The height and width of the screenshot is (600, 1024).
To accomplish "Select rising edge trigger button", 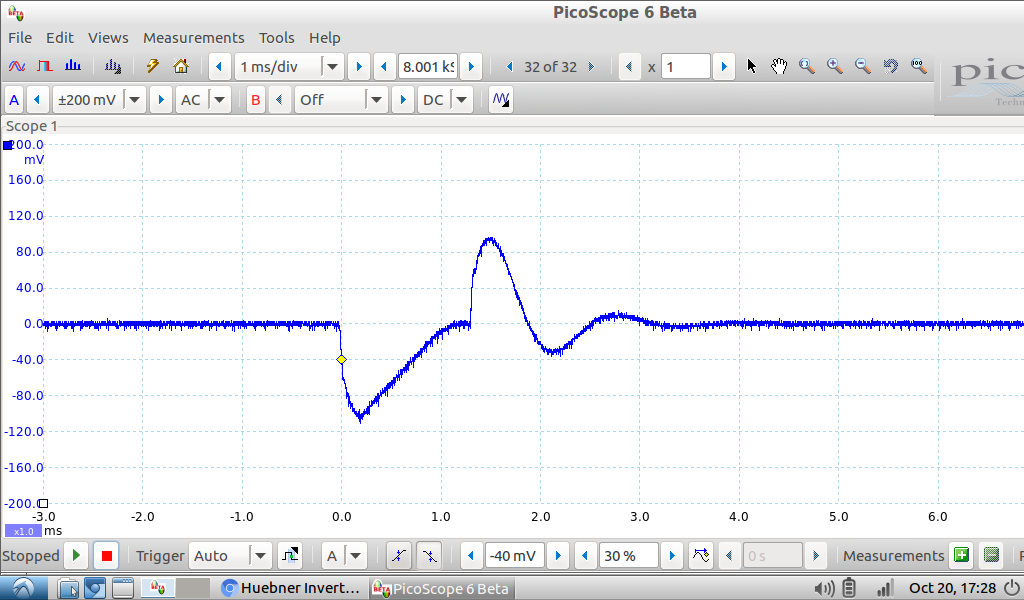I will pos(399,556).
